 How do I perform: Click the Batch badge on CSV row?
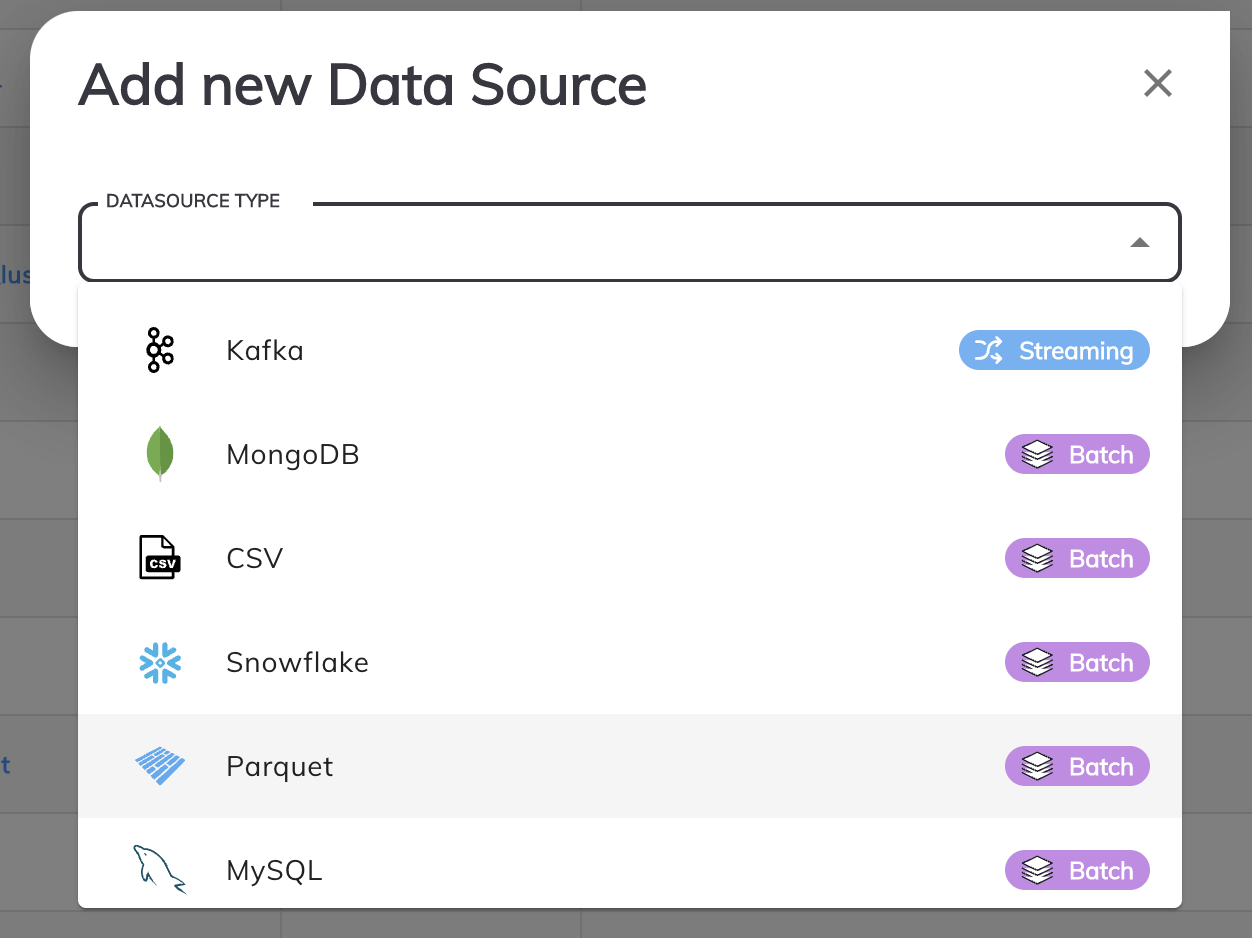[x=1077, y=559]
